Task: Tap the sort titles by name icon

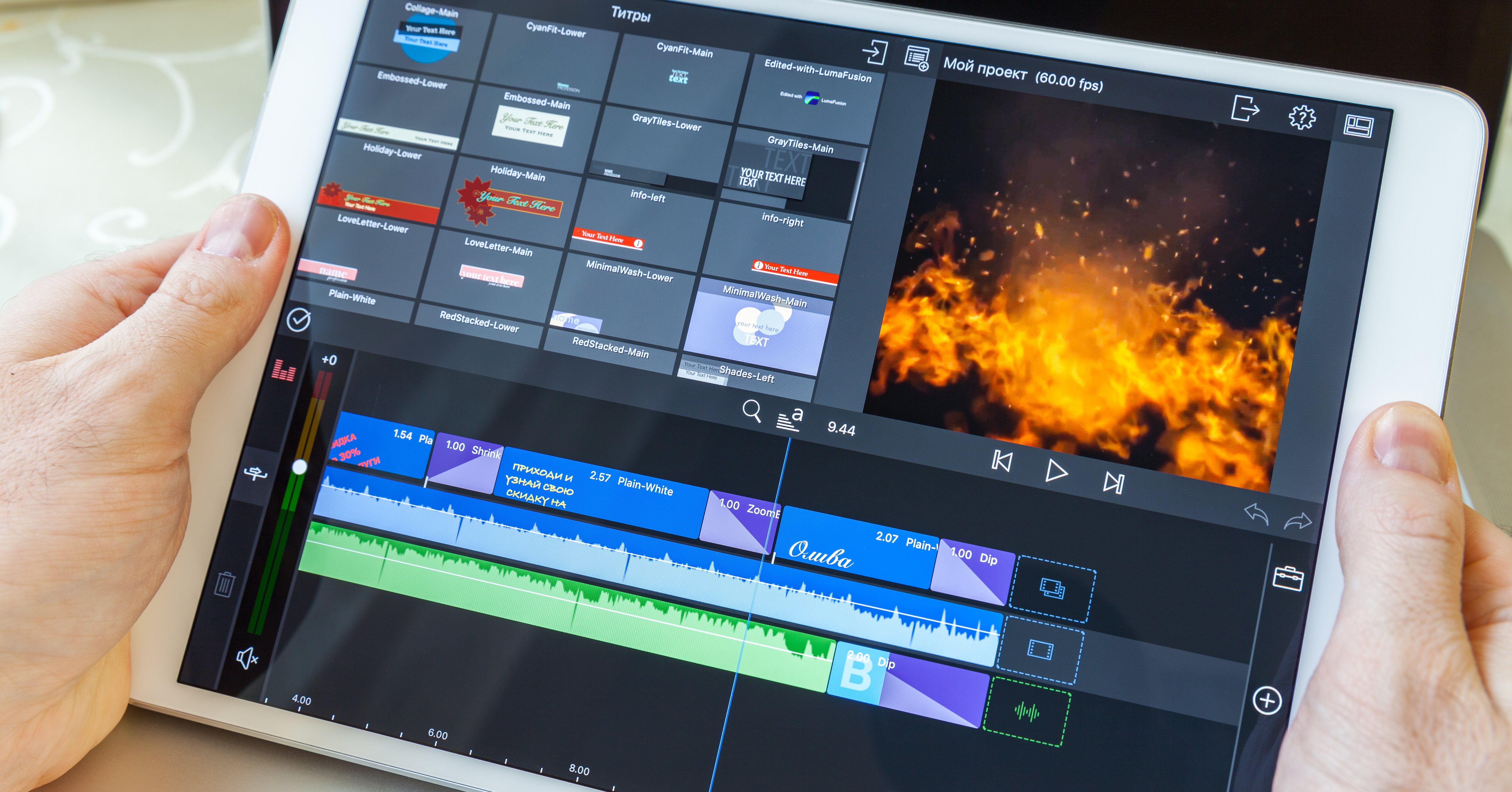Action: tap(789, 419)
